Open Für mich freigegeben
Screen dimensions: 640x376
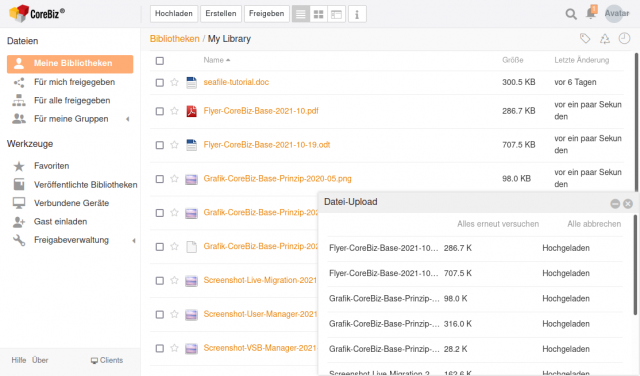point(74,82)
